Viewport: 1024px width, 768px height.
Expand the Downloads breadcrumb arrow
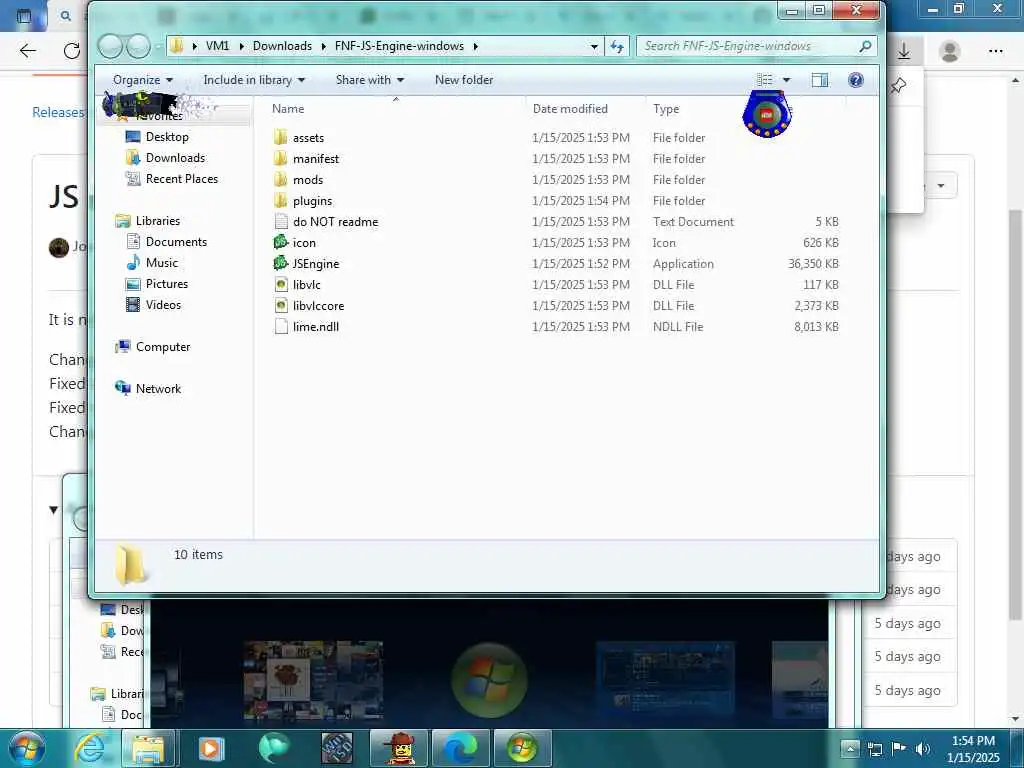point(324,46)
